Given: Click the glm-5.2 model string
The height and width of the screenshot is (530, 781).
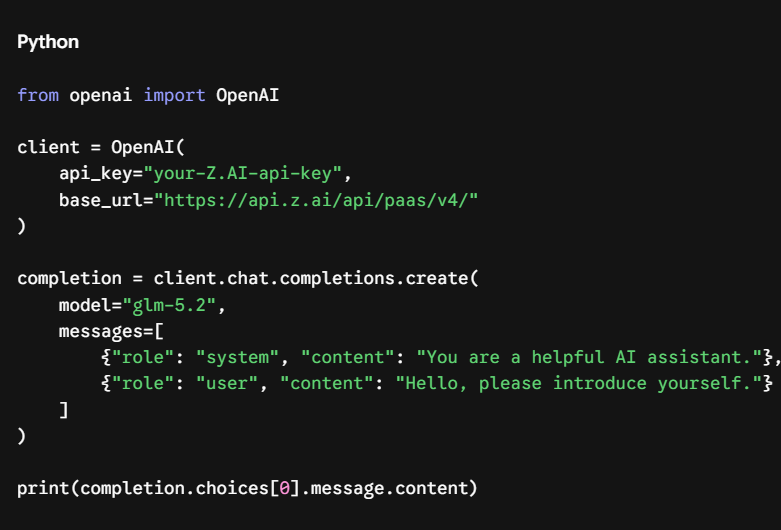Looking at the screenshot, I should click(x=169, y=305).
